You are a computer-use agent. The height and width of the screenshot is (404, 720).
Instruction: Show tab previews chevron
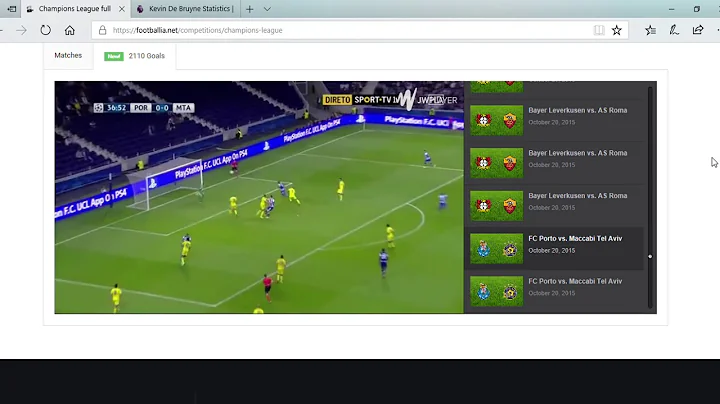[x=267, y=9]
